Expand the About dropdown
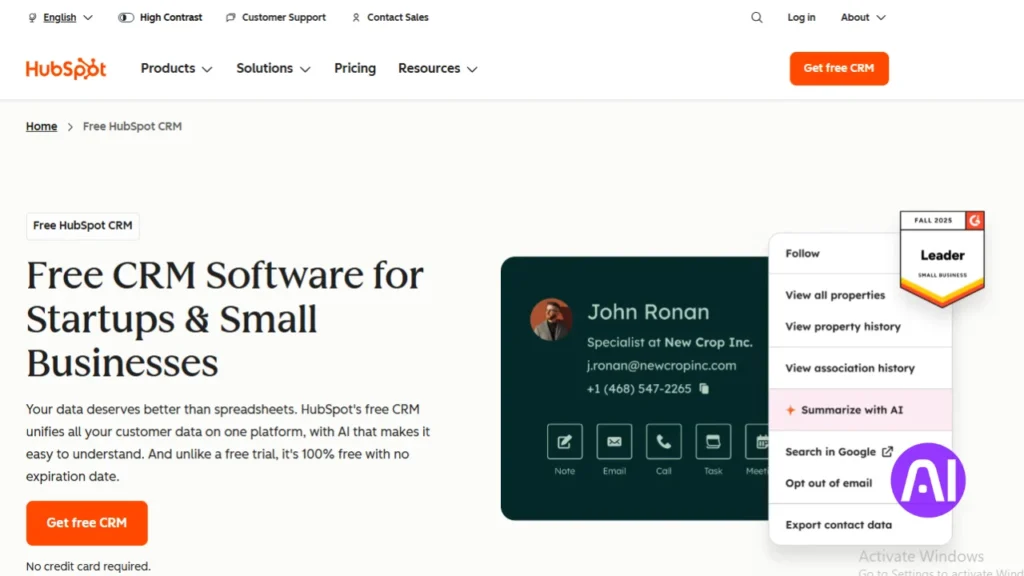This screenshot has height=576, width=1024. pos(862,17)
